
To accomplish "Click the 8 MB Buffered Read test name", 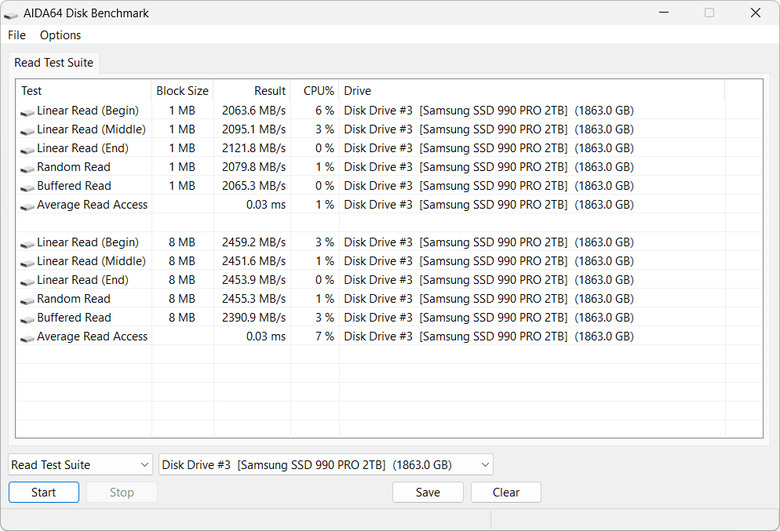I will [74, 318].
